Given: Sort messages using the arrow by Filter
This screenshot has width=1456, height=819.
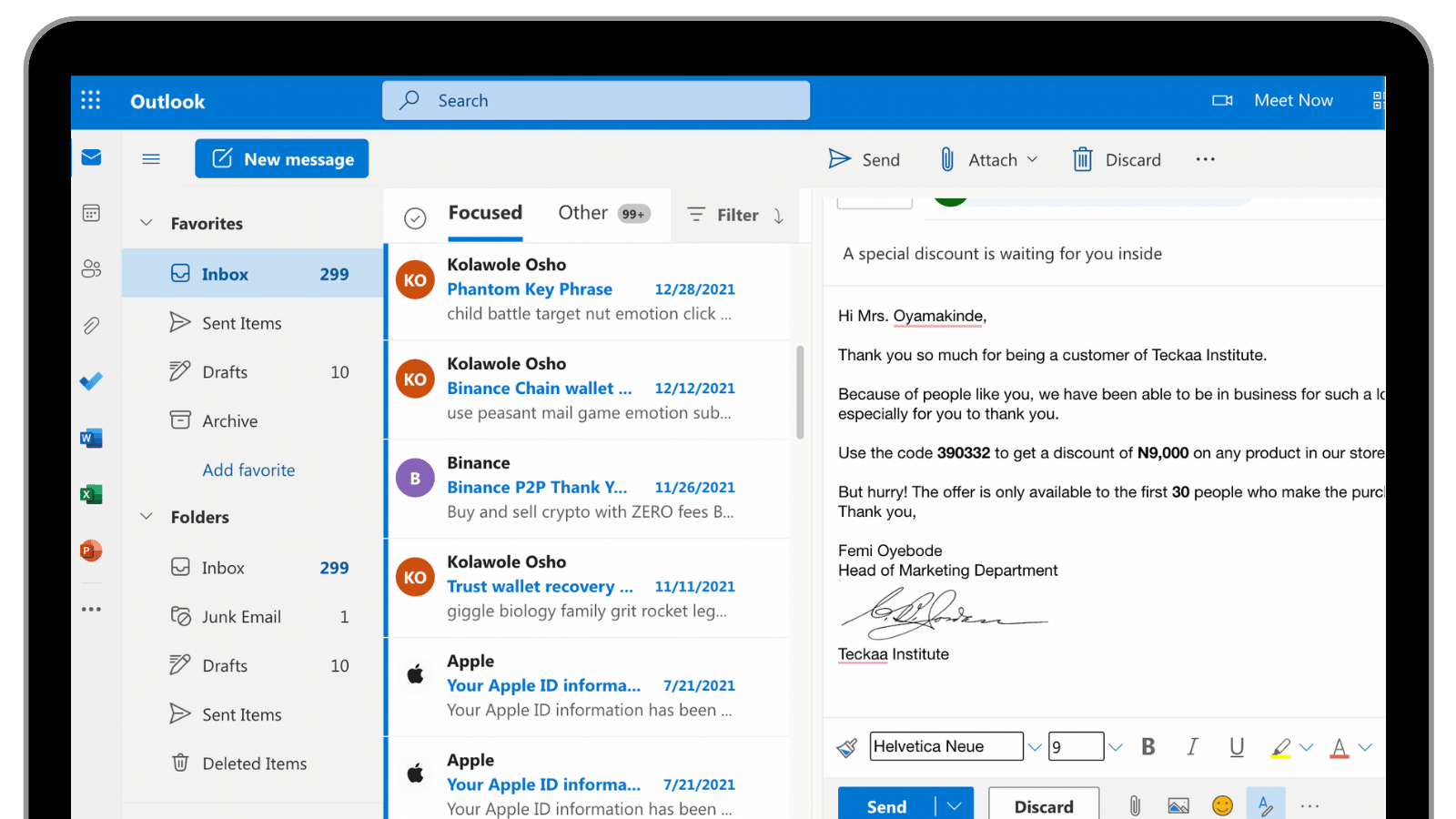Looking at the screenshot, I should [x=778, y=216].
